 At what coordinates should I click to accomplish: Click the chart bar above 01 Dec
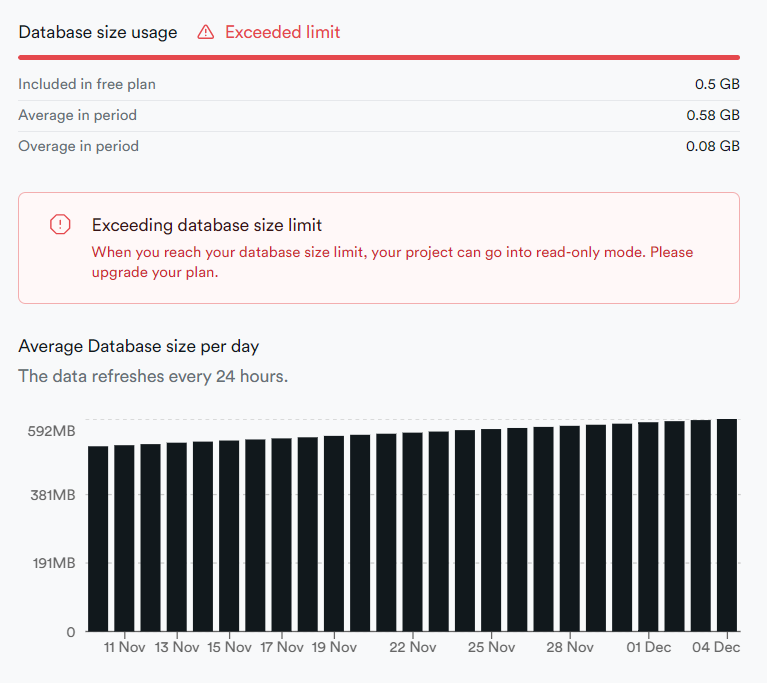[649, 526]
